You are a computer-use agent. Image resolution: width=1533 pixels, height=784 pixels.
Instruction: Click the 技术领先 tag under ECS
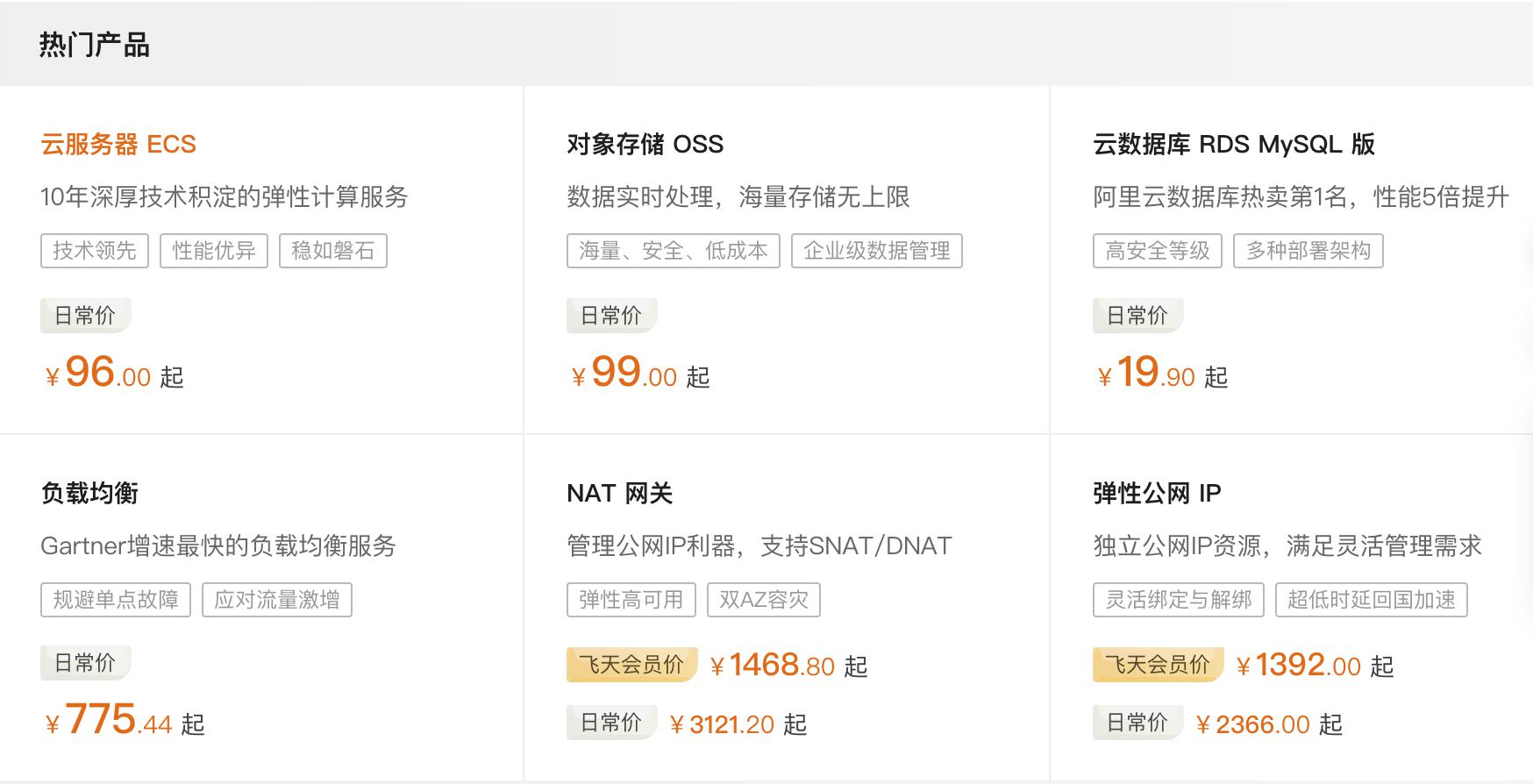pos(95,251)
